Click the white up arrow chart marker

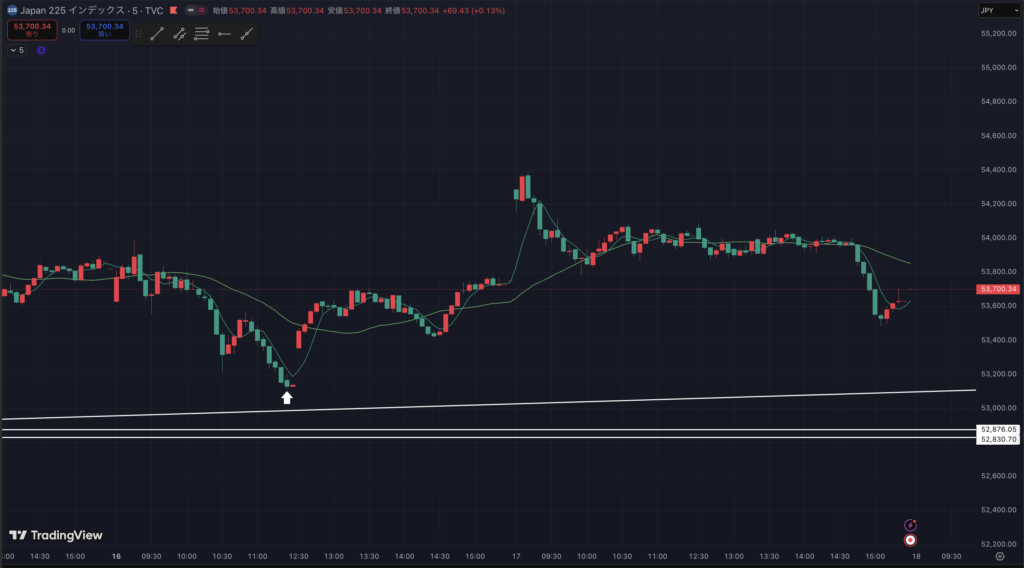[x=287, y=398]
